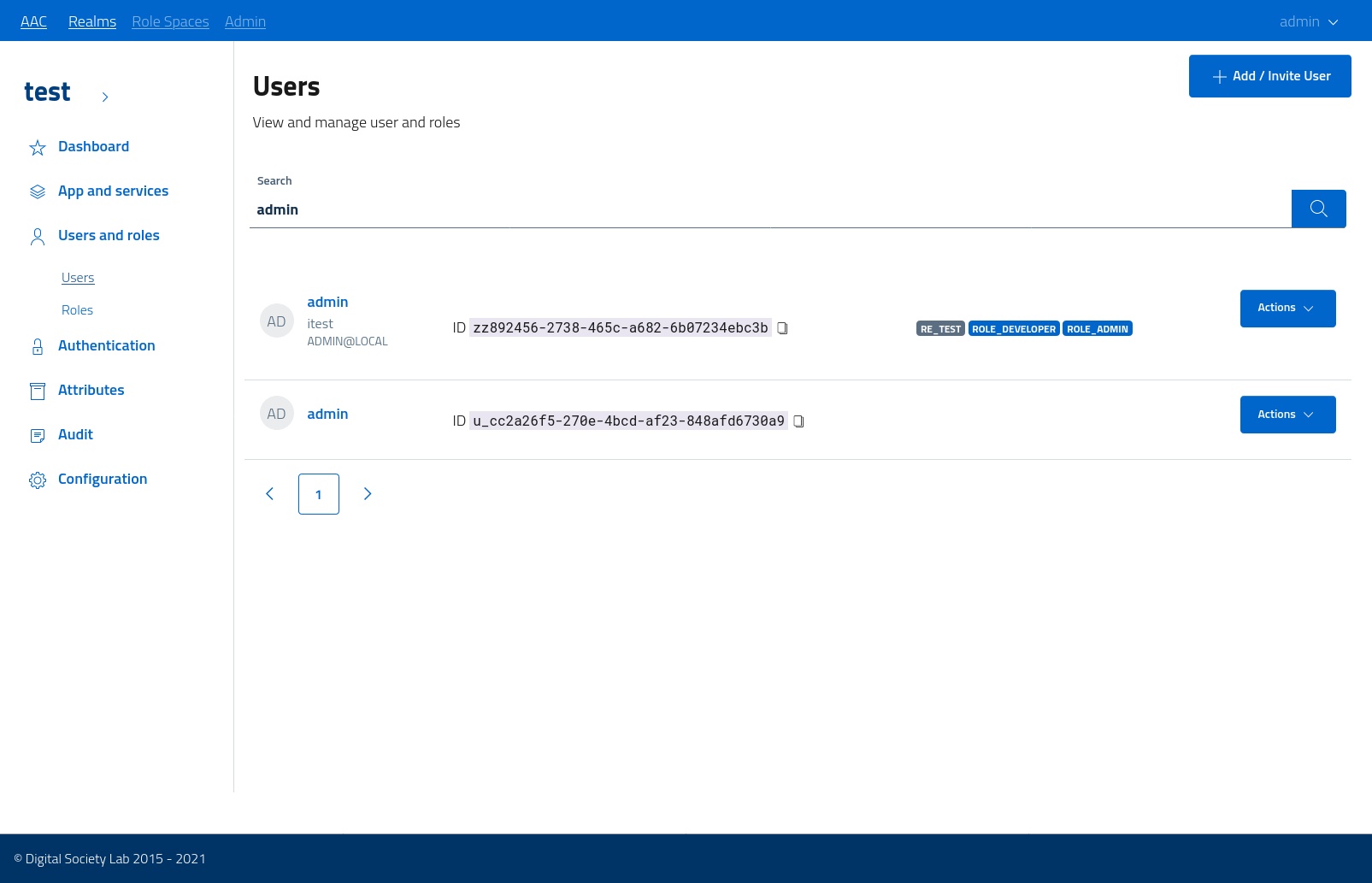The width and height of the screenshot is (1372, 883).
Task: Click the AD avatar of itest admin
Action: [276, 321]
